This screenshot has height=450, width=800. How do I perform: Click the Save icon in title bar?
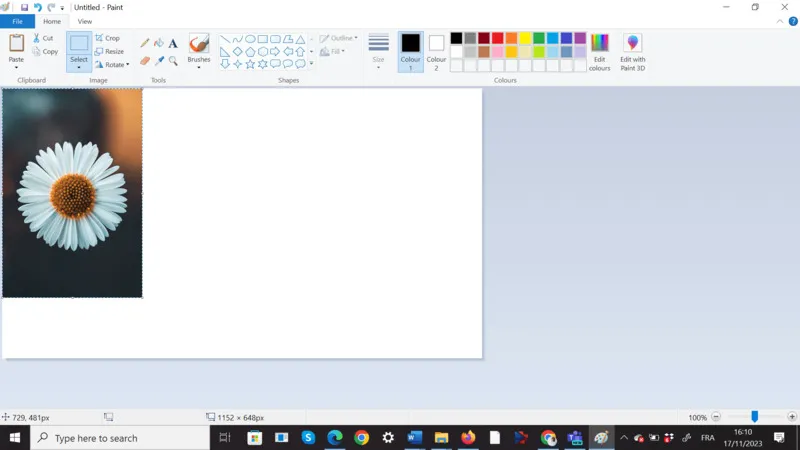coord(24,7)
